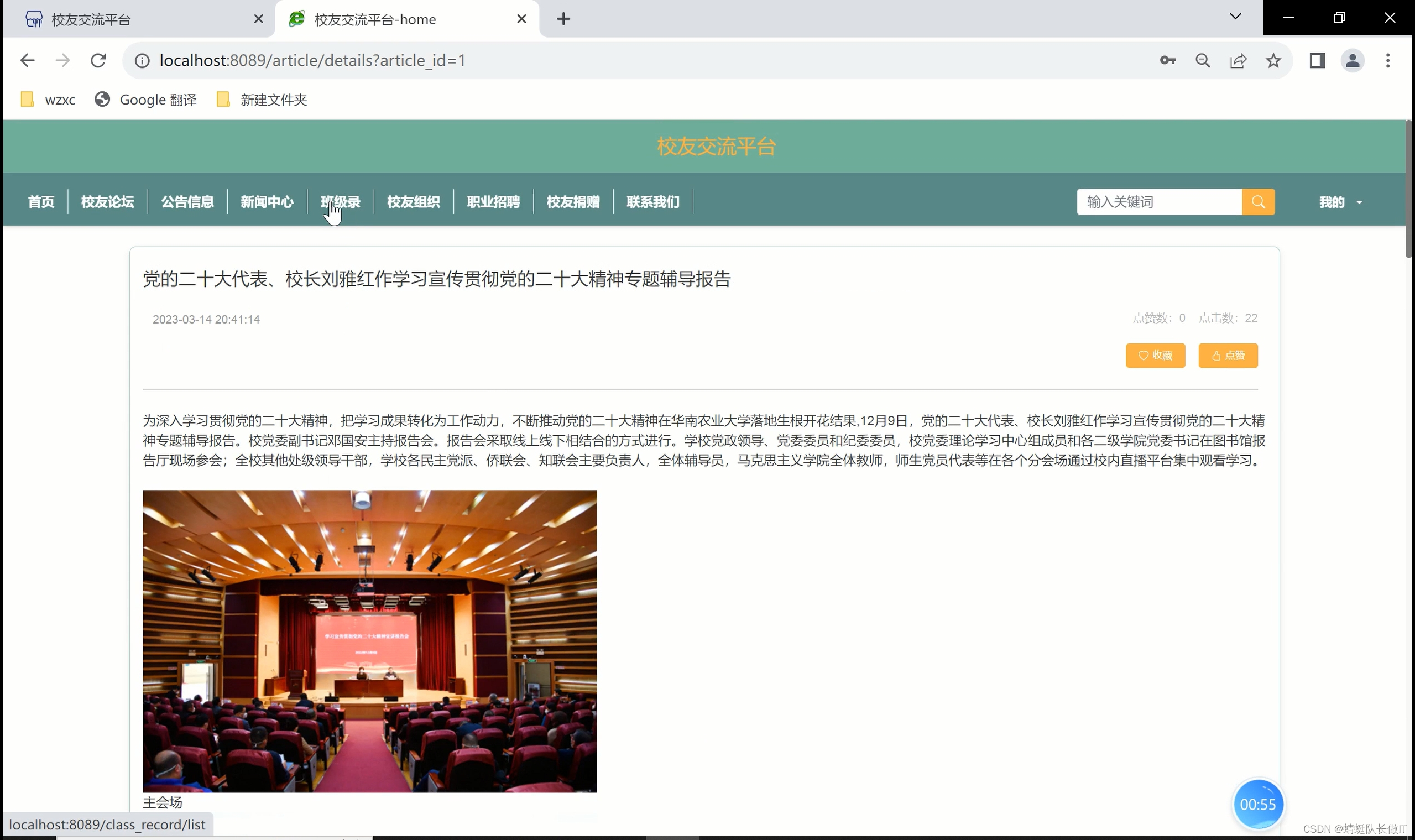Open the tab search chevron dropdown
The width and height of the screenshot is (1415, 840).
coord(1235,17)
